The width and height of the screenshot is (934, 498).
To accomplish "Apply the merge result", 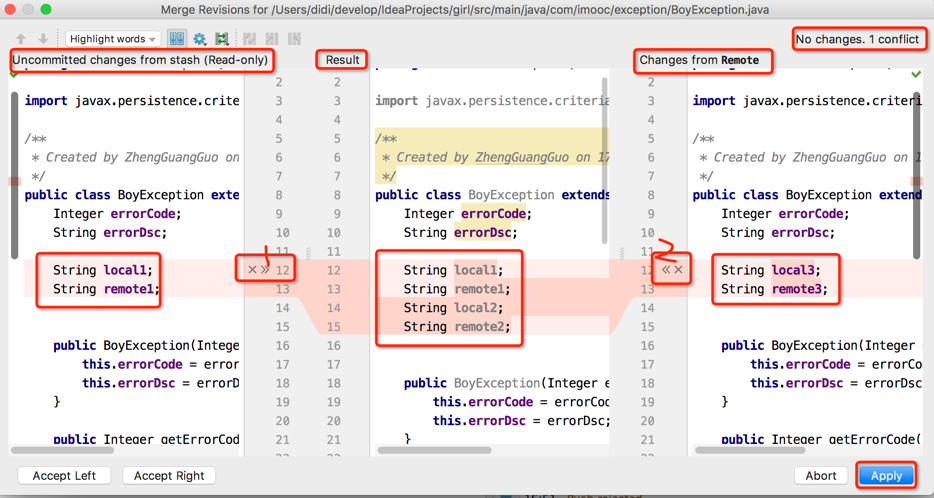I will pos(886,475).
